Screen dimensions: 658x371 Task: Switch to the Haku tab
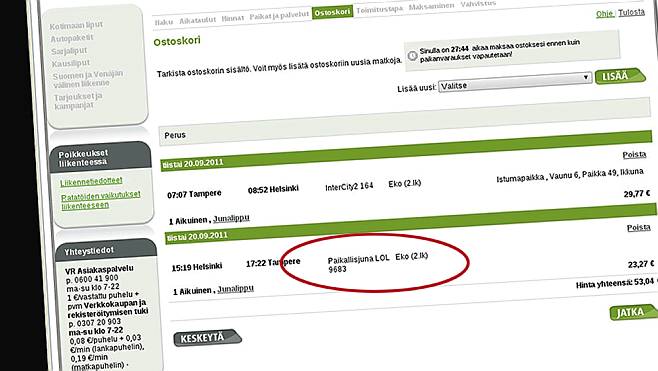tap(164, 22)
